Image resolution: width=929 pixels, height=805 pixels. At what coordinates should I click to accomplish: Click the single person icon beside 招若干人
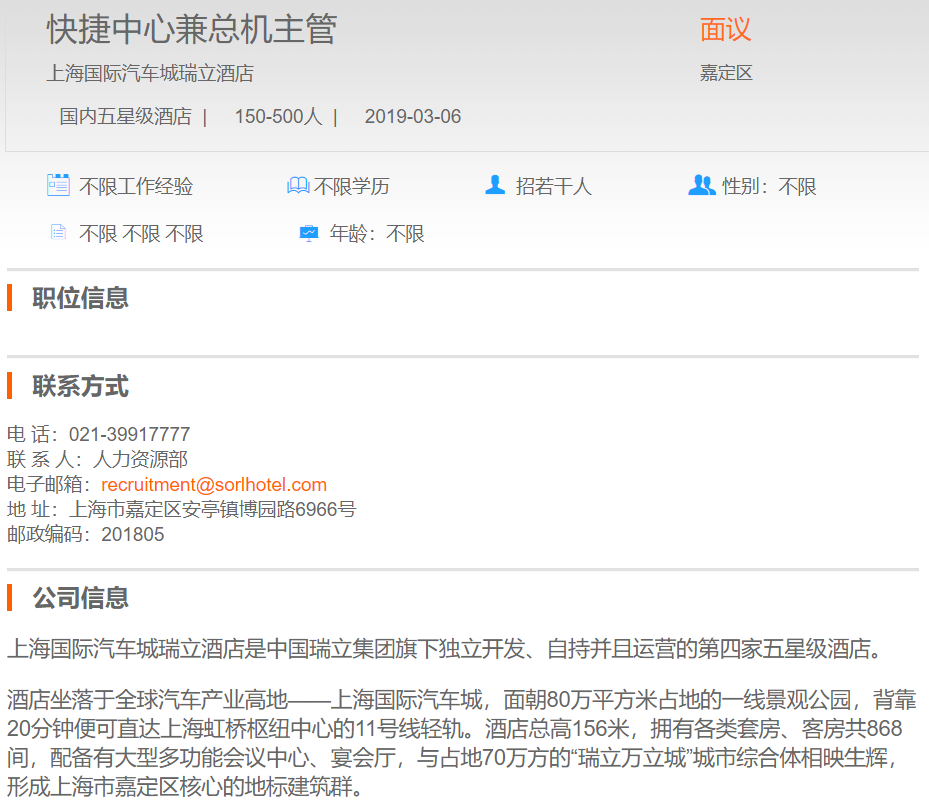pyautogui.click(x=494, y=185)
